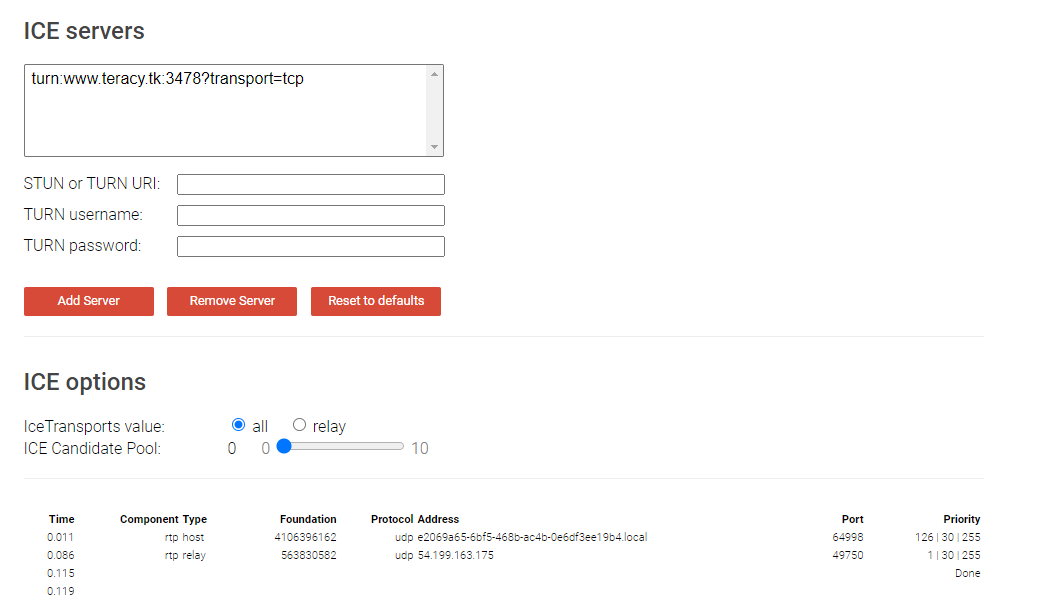
Task: Focus the TURN password field
Action: (311, 247)
